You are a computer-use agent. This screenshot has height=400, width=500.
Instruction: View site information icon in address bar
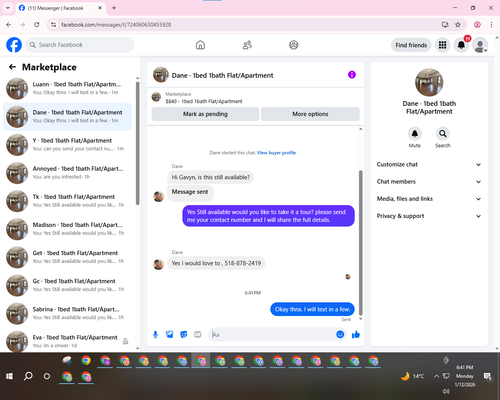pos(53,25)
